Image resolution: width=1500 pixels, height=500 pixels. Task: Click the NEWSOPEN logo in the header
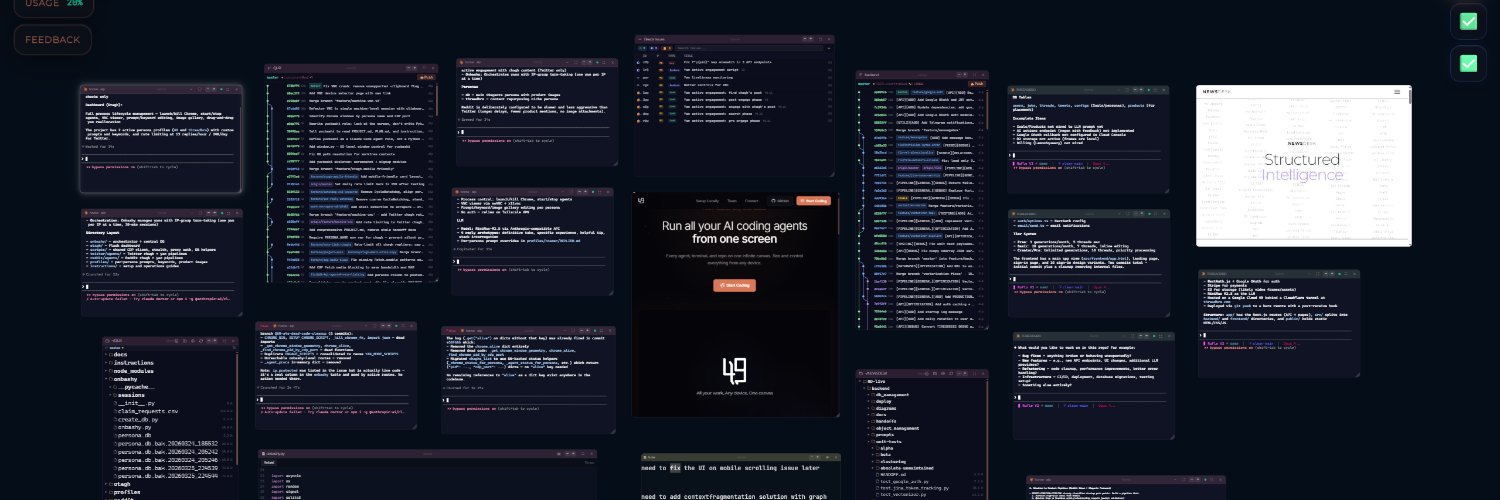click(1217, 92)
